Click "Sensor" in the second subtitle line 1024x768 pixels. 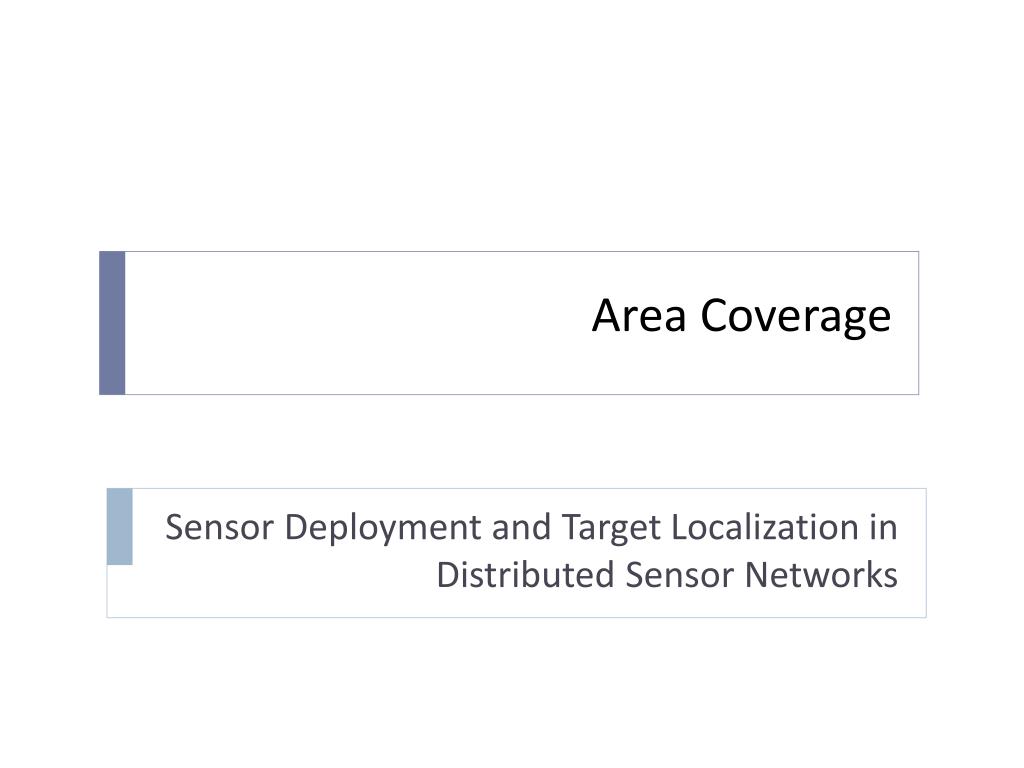(679, 575)
